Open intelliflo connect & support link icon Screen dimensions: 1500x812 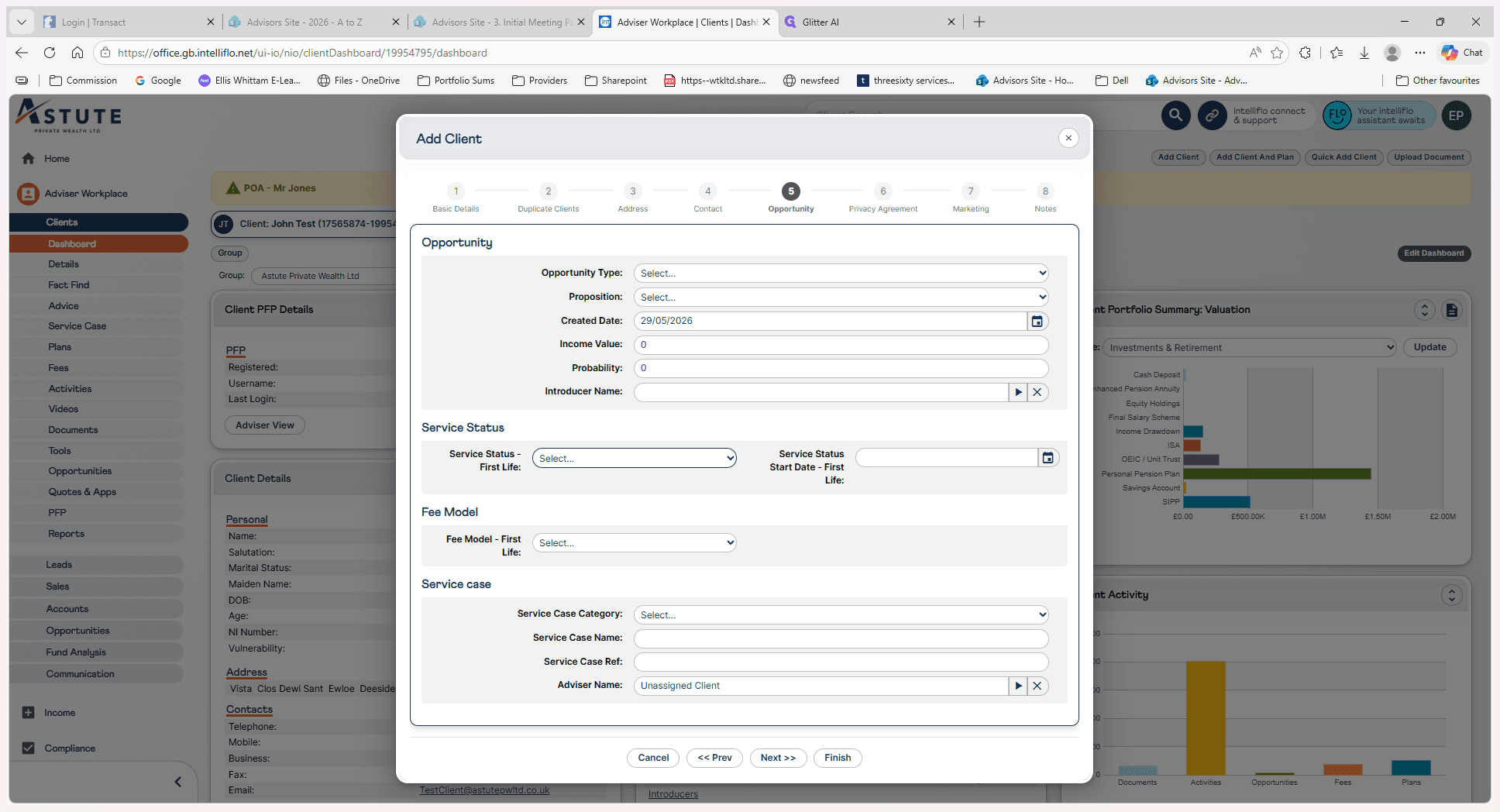click(x=1212, y=115)
